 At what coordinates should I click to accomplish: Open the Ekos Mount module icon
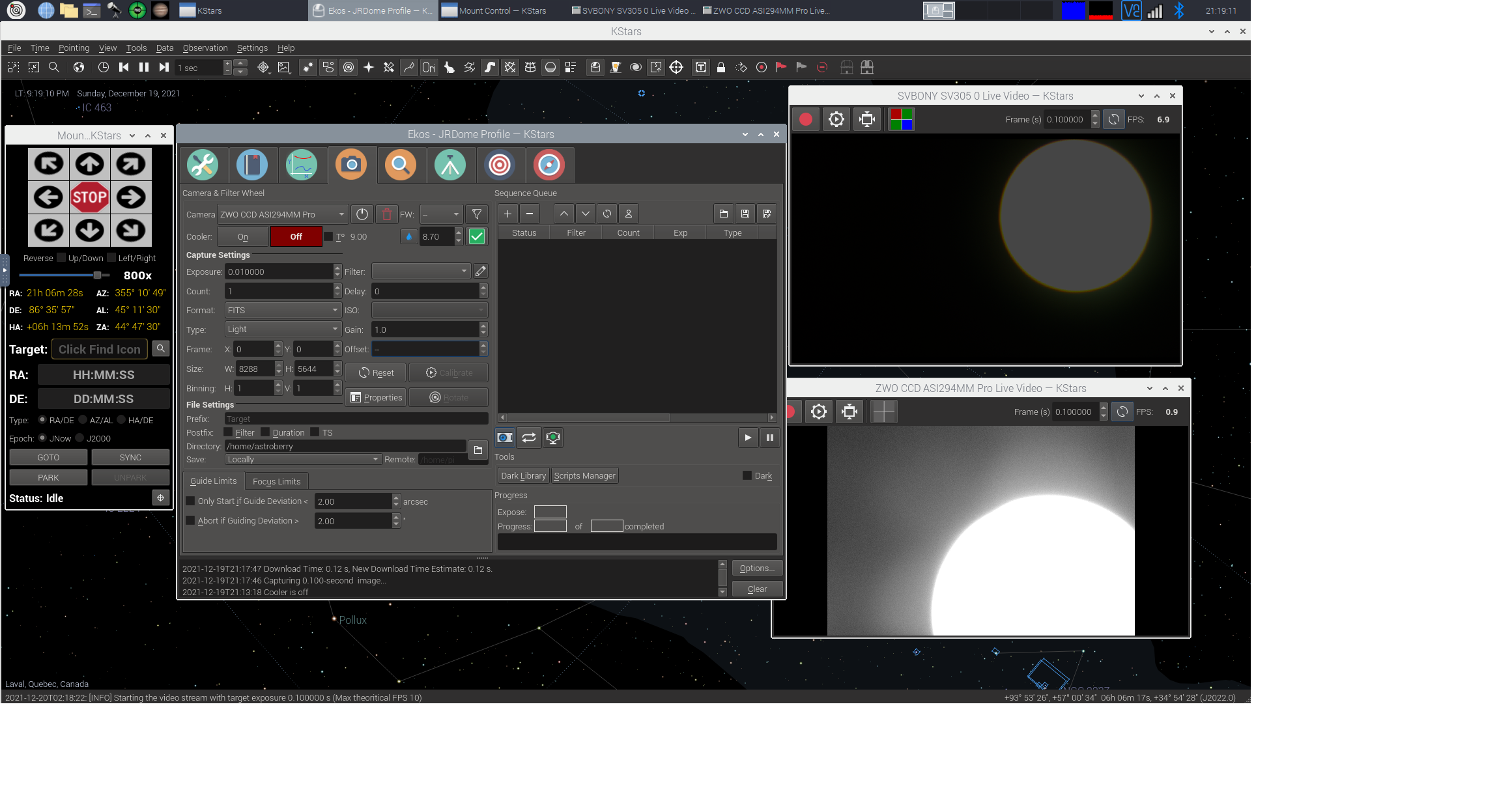pos(450,165)
